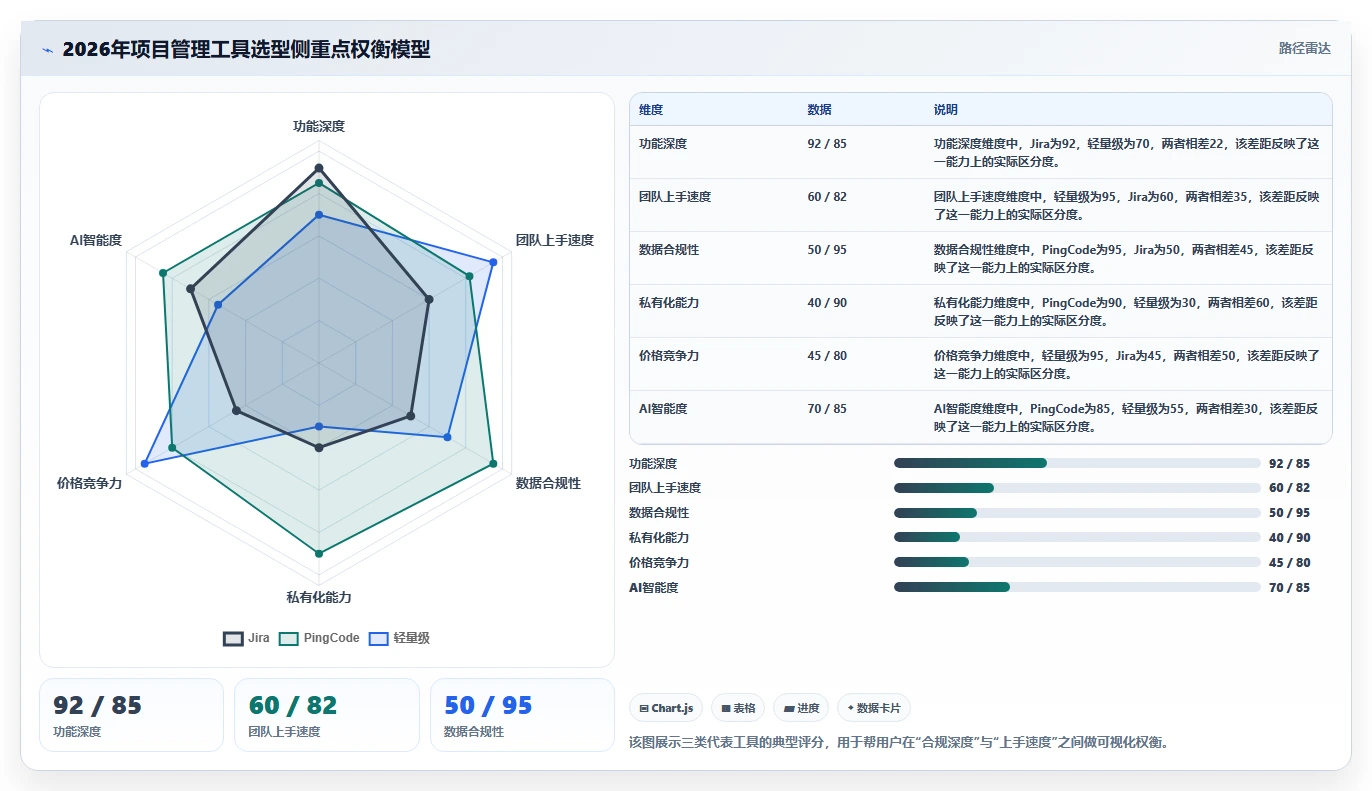Click the dashboard title 2026年项目管理工具选型侧重点权衡模型
Viewport: 1372px width, 791px height.
246,49
